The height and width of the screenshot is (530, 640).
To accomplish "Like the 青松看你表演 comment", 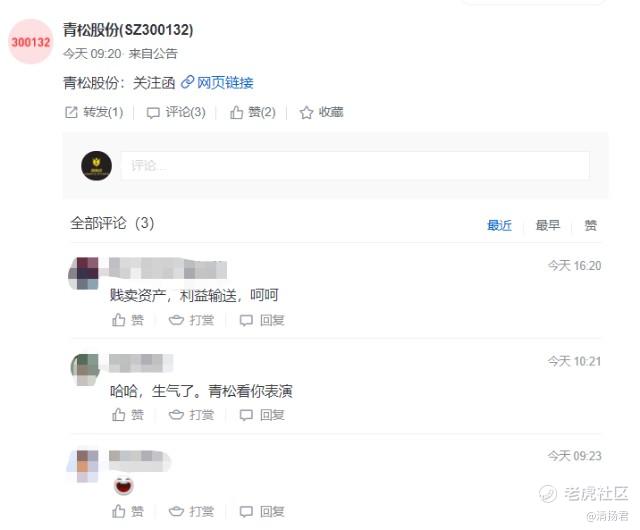I will 128,415.
